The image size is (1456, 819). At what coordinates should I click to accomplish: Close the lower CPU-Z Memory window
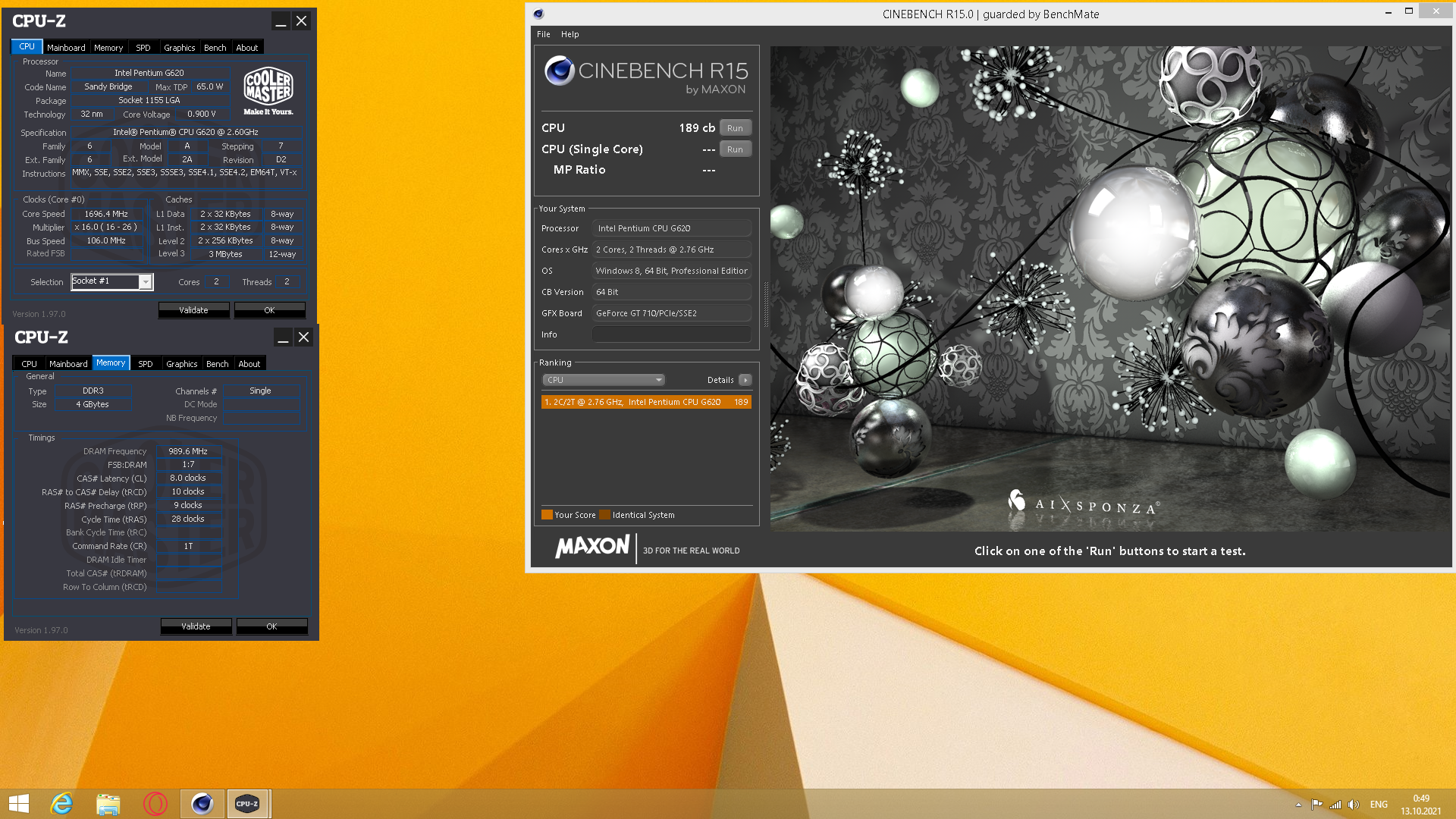click(303, 337)
